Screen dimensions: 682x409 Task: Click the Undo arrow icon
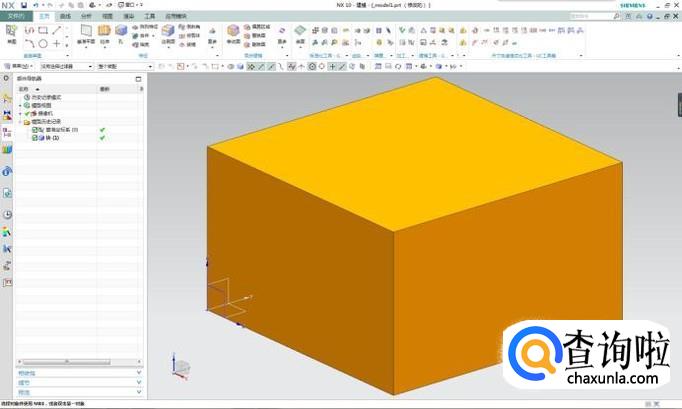coord(36,5)
